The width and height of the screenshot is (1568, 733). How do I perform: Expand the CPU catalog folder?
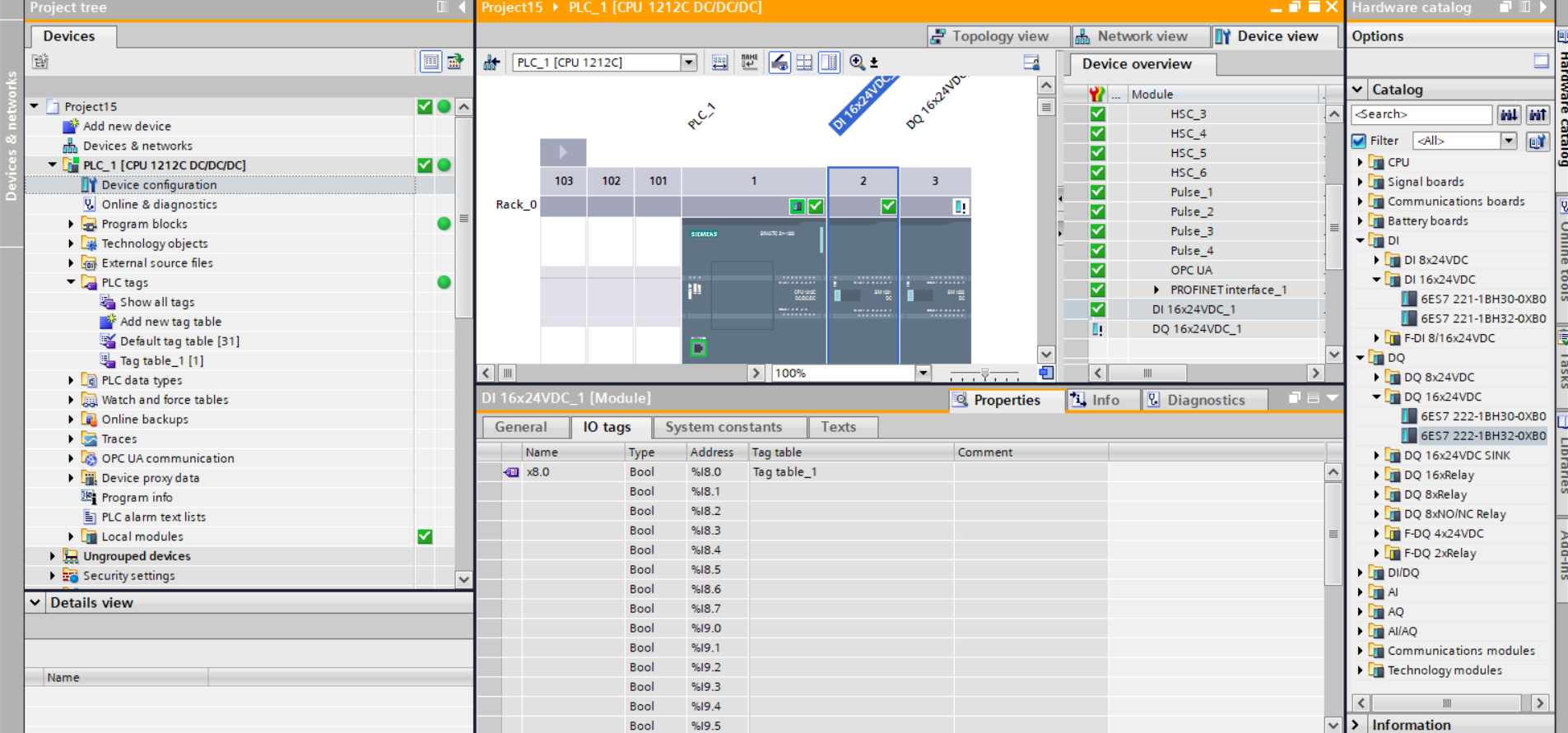pos(1360,162)
